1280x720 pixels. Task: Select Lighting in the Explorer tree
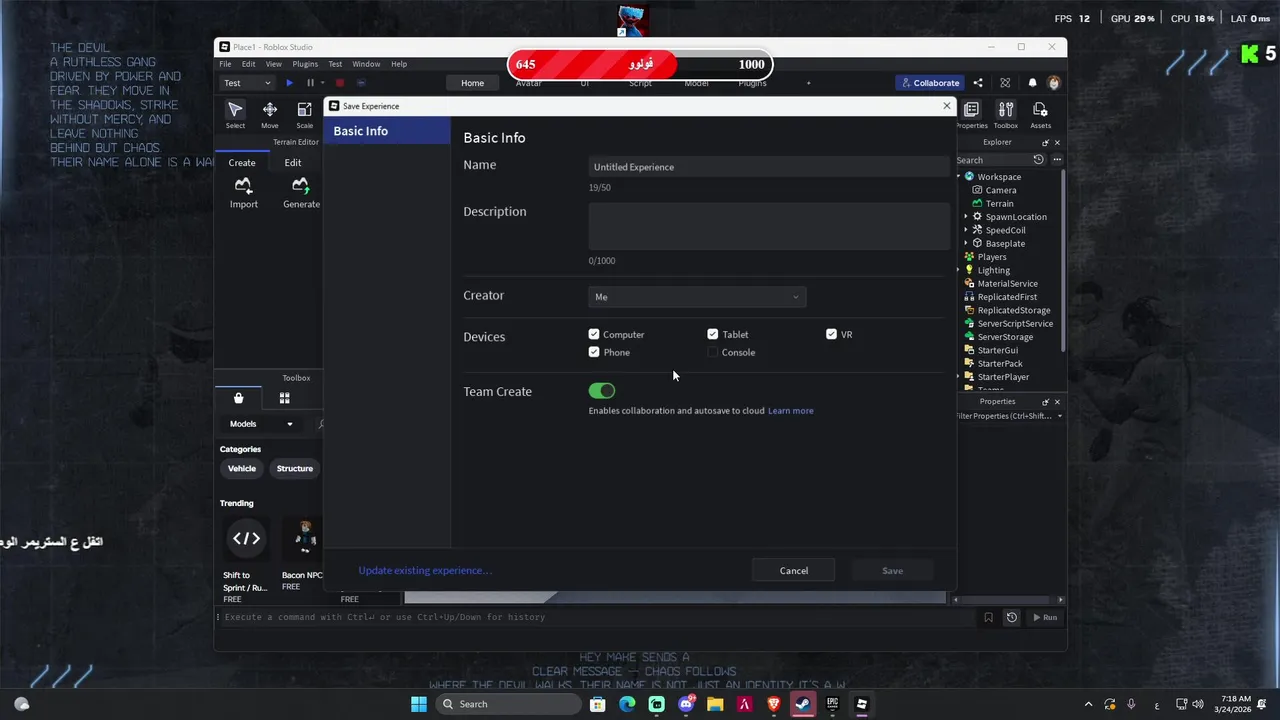994,270
